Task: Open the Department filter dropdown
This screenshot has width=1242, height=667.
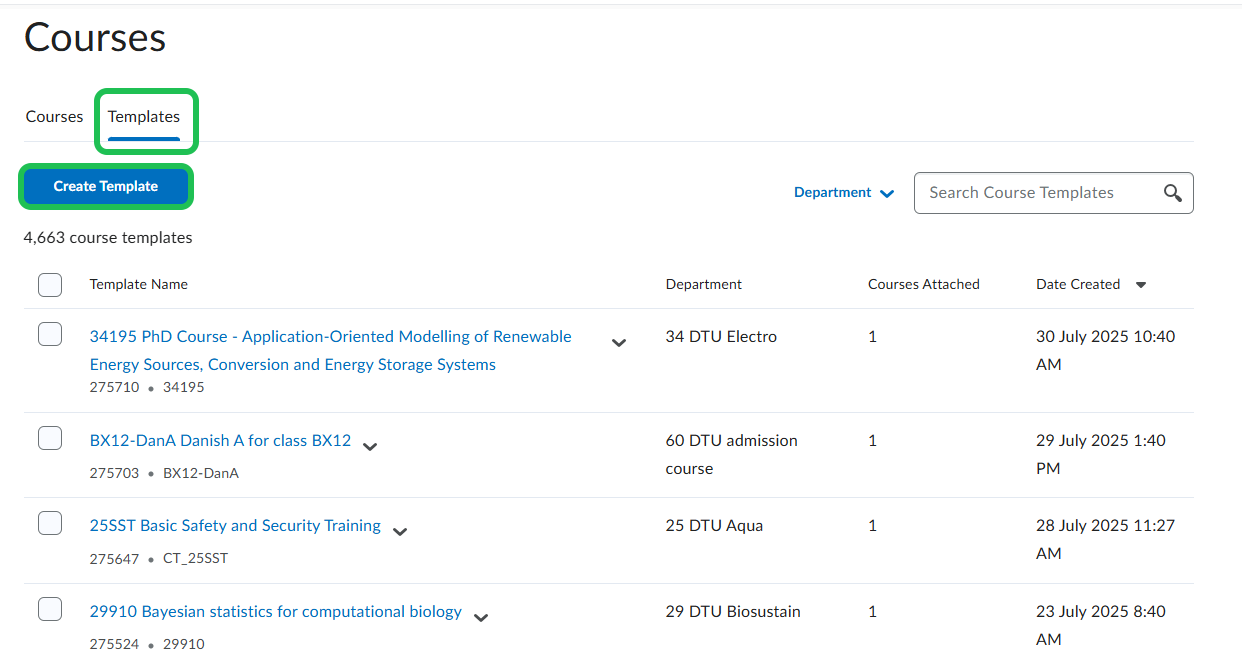Action: [844, 193]
